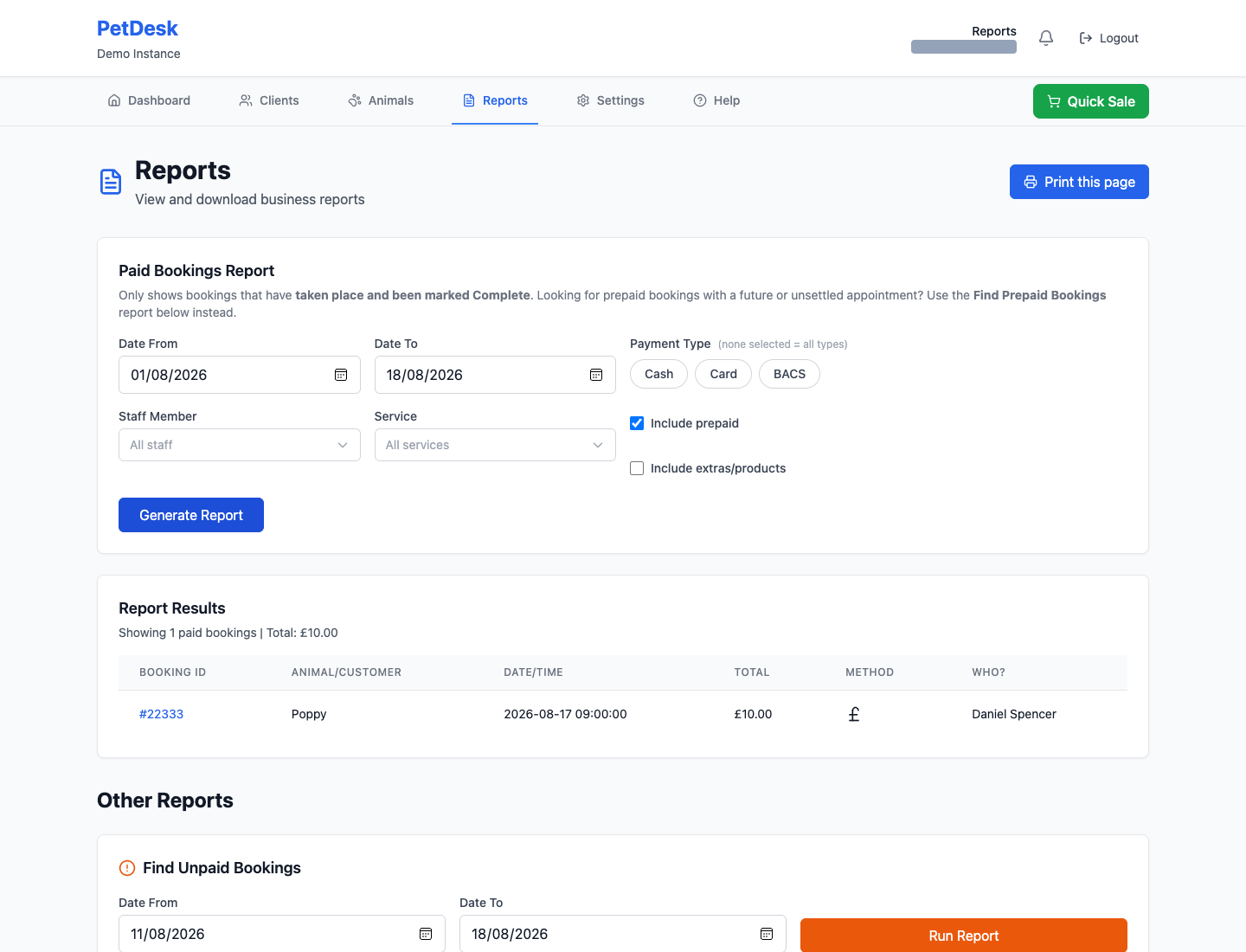Click the printer icon on Print button
Image resolution: width=1246 pixels, height=952 pixels.
pyautogui.click(x=1031, y=182)
